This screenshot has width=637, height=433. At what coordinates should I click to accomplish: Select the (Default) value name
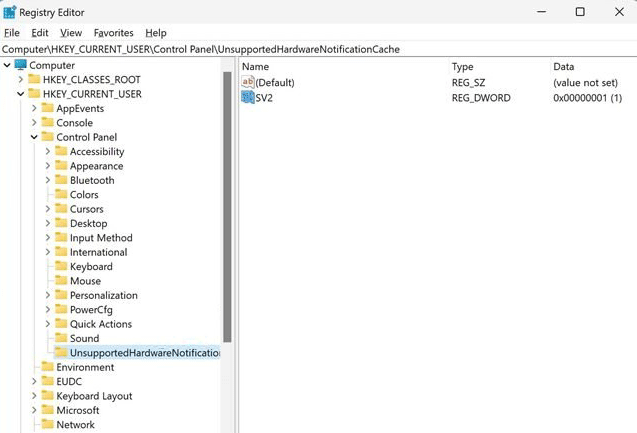(275, 82)
